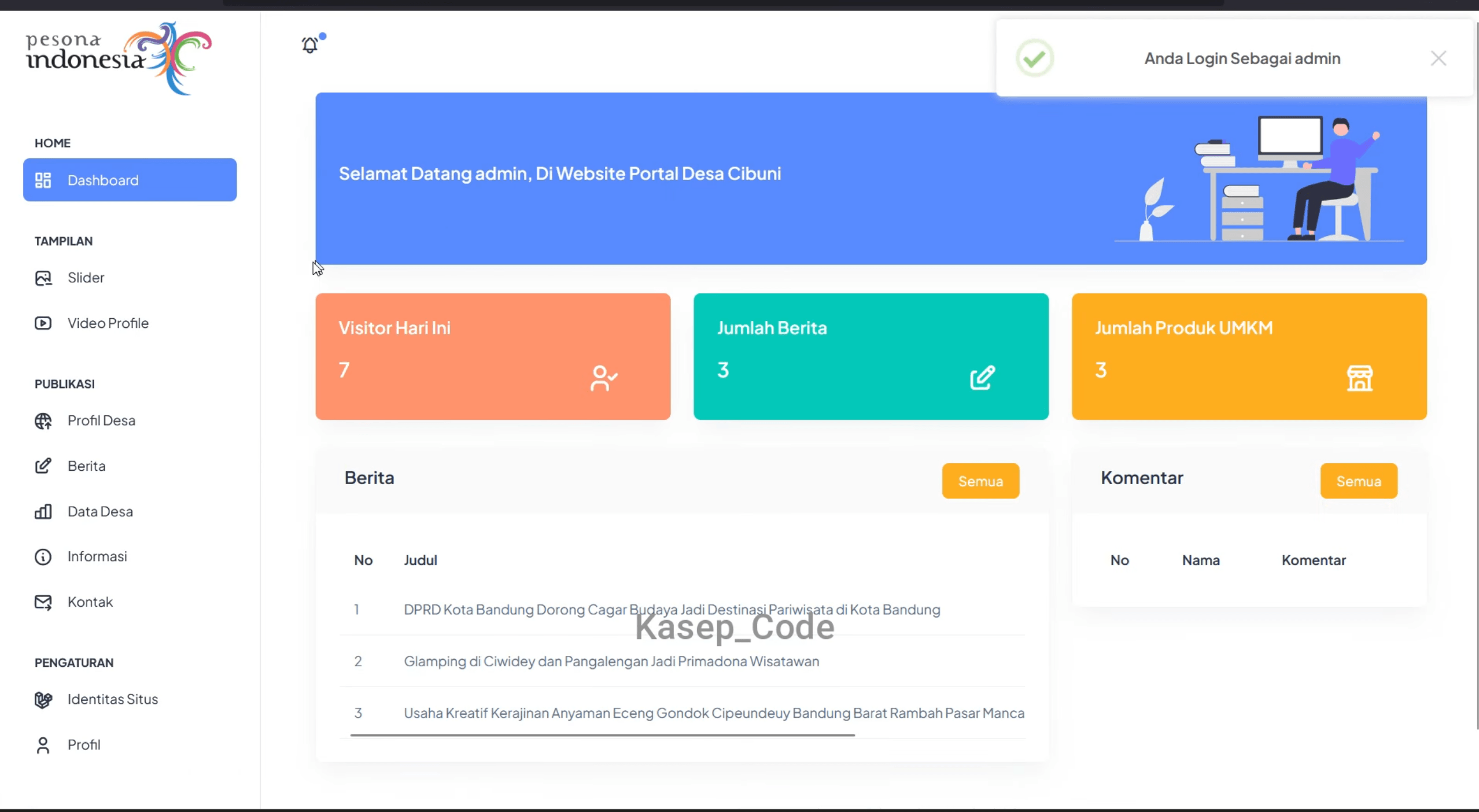Screen dimensions: 1479x812
Task: Dismiss the login notification toast
Action: pyautogui.click(x=1439, y=58)
